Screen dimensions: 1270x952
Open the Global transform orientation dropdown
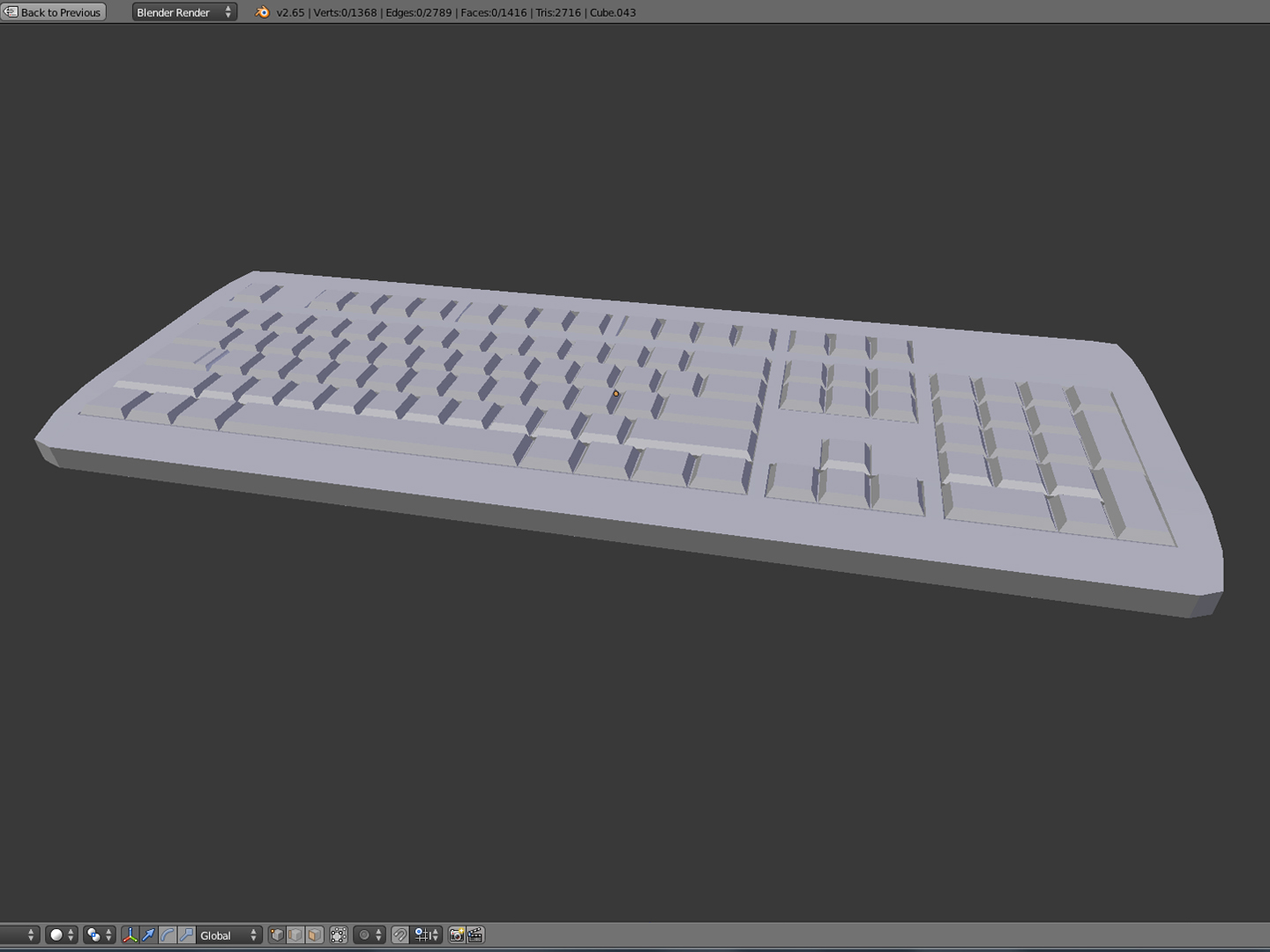pos(228,935)
